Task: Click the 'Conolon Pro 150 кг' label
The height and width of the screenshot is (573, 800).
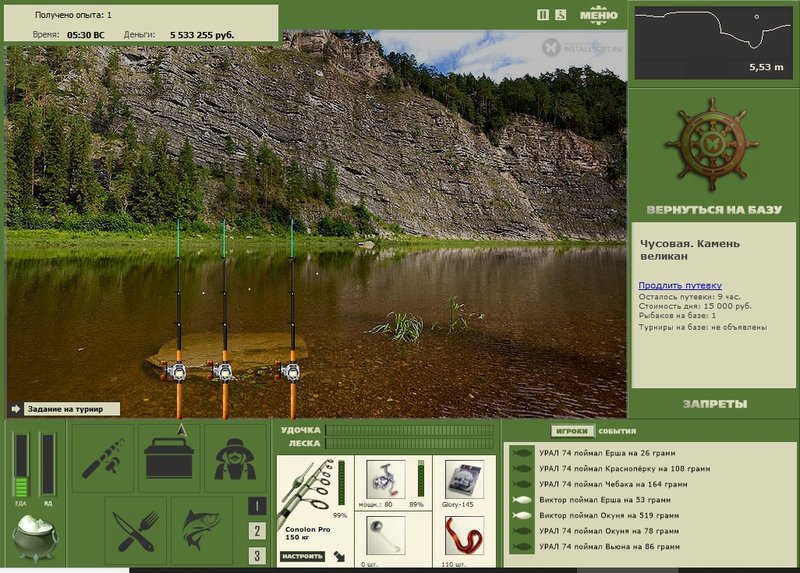Action: (308, 533)
